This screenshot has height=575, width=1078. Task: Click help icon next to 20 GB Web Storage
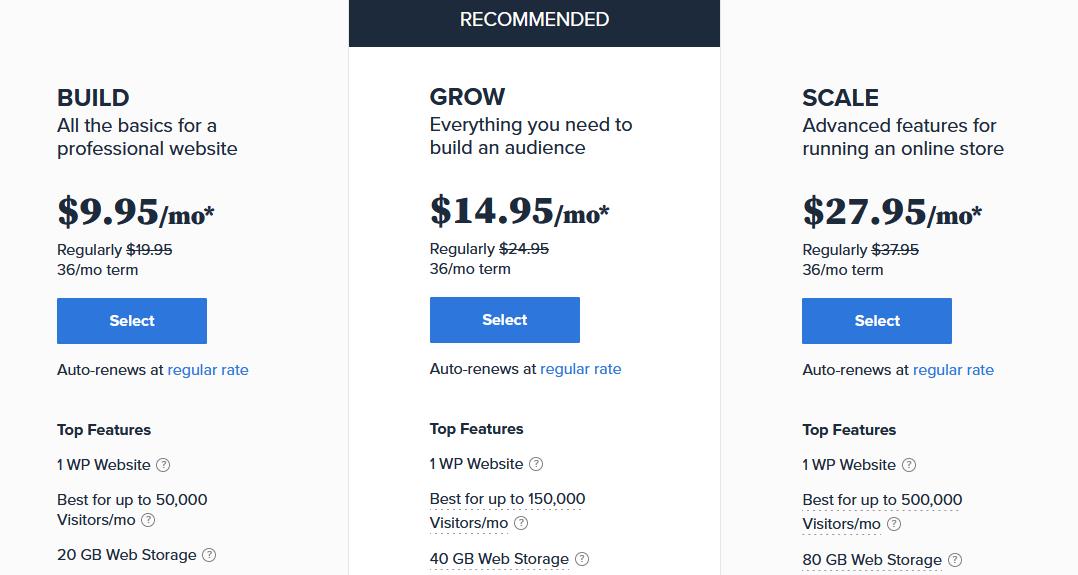pos(209,555)
